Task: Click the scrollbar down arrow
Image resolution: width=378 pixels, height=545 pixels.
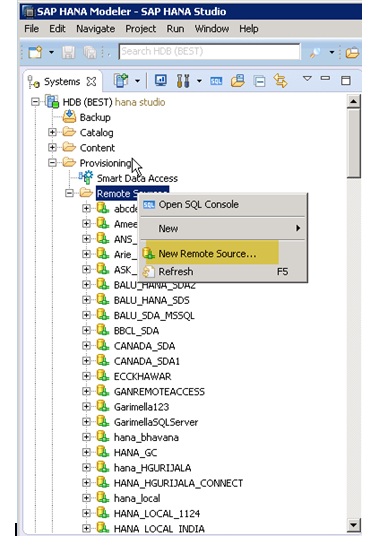Action: click(x=353, y=525)
